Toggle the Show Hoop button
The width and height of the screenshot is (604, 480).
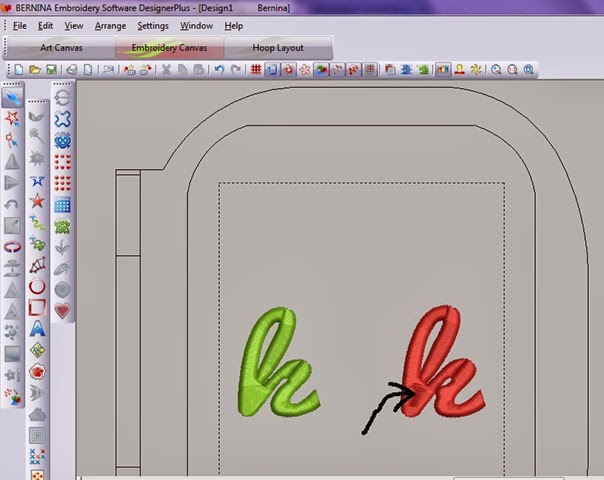[272, 70]
